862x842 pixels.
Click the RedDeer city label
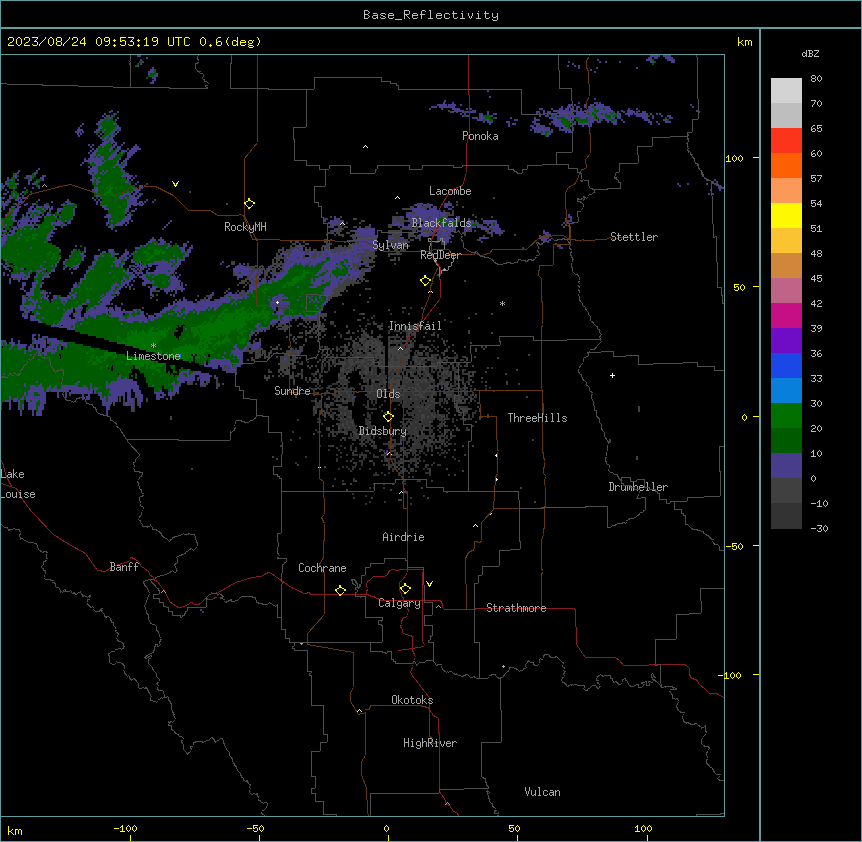coord(441,255)
